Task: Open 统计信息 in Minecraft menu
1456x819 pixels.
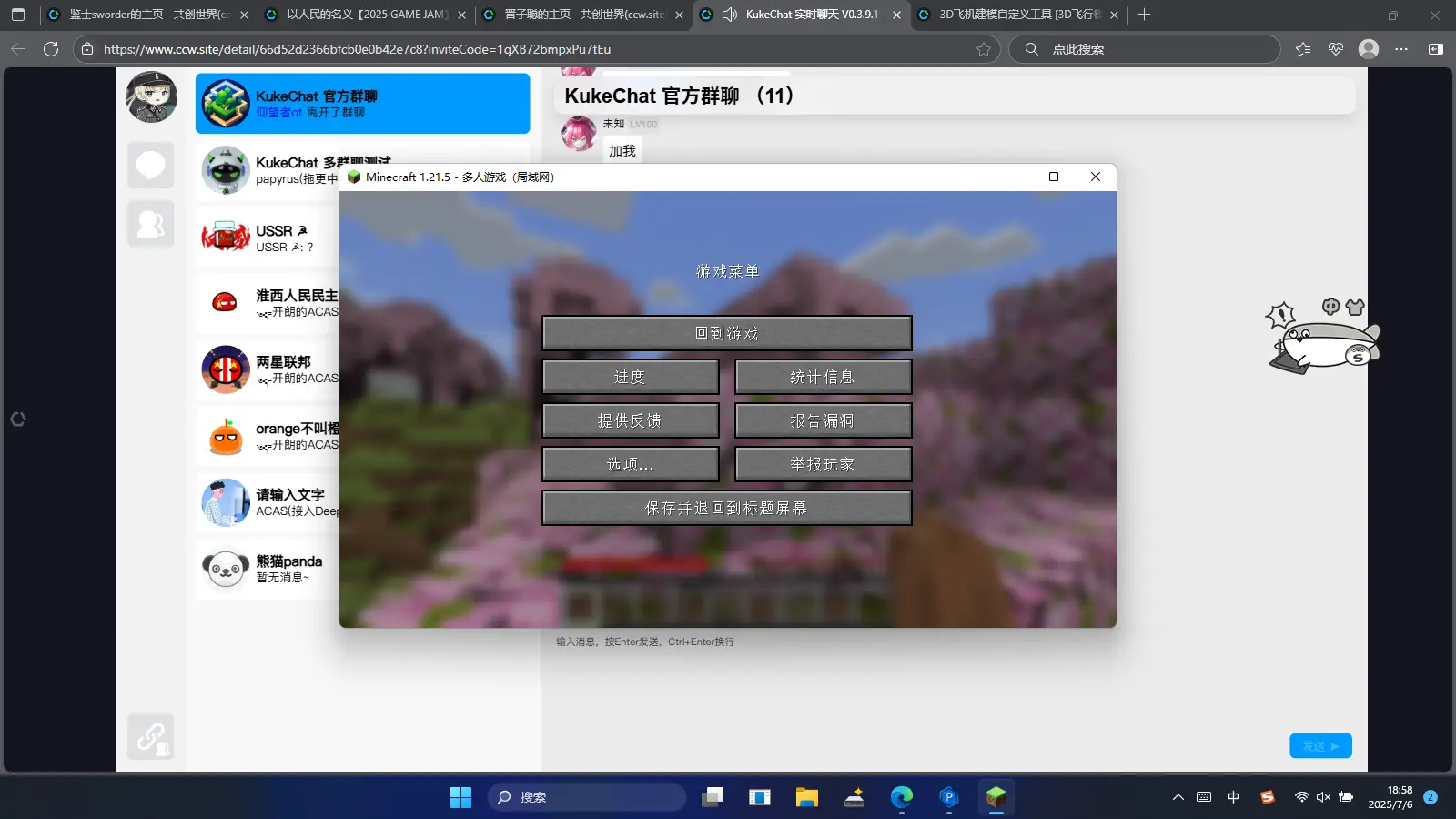Action: [823, 377]
